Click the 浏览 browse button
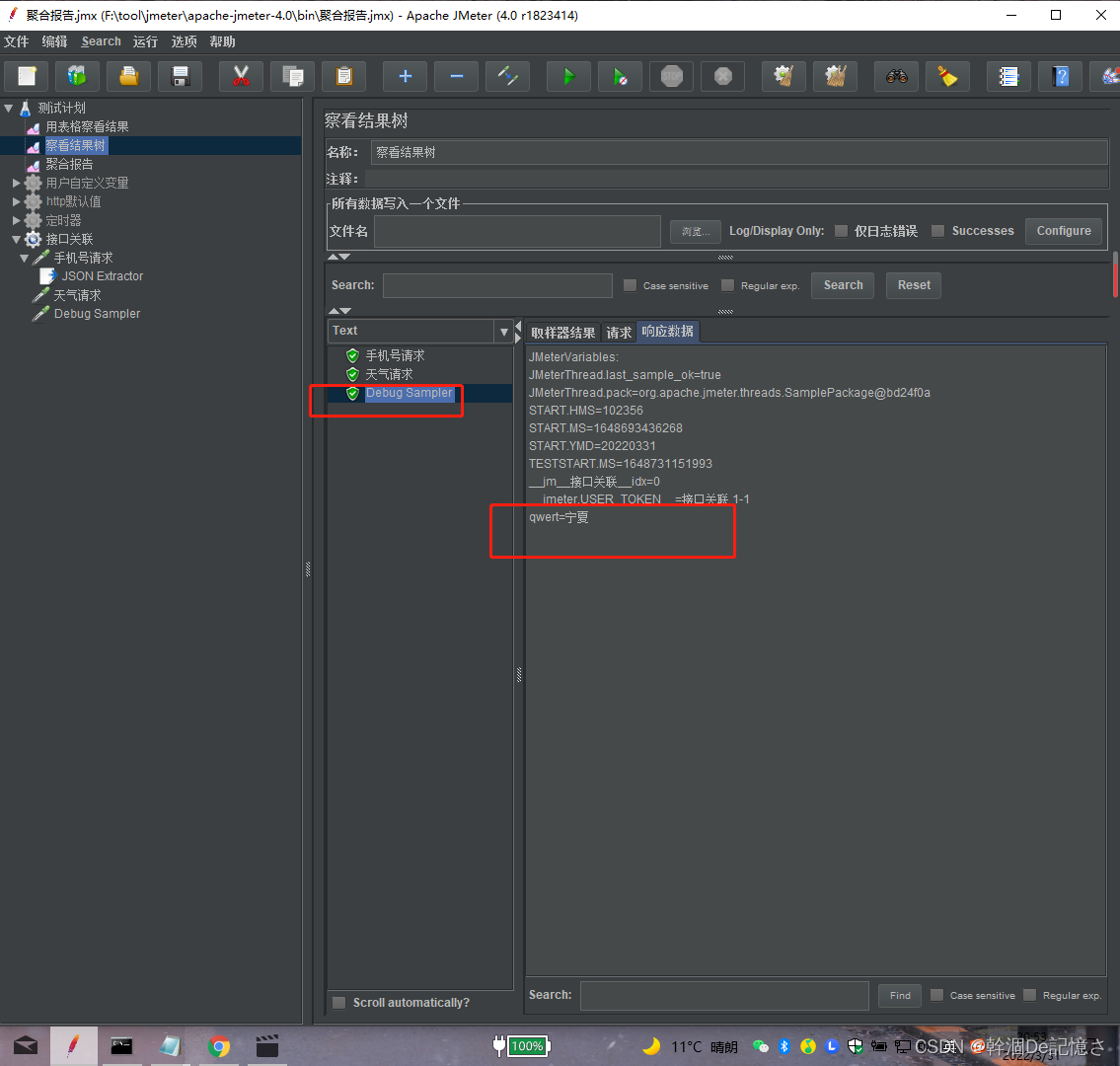Image resolution: width=1120 pixels, height=1066 pixels. 695,232
